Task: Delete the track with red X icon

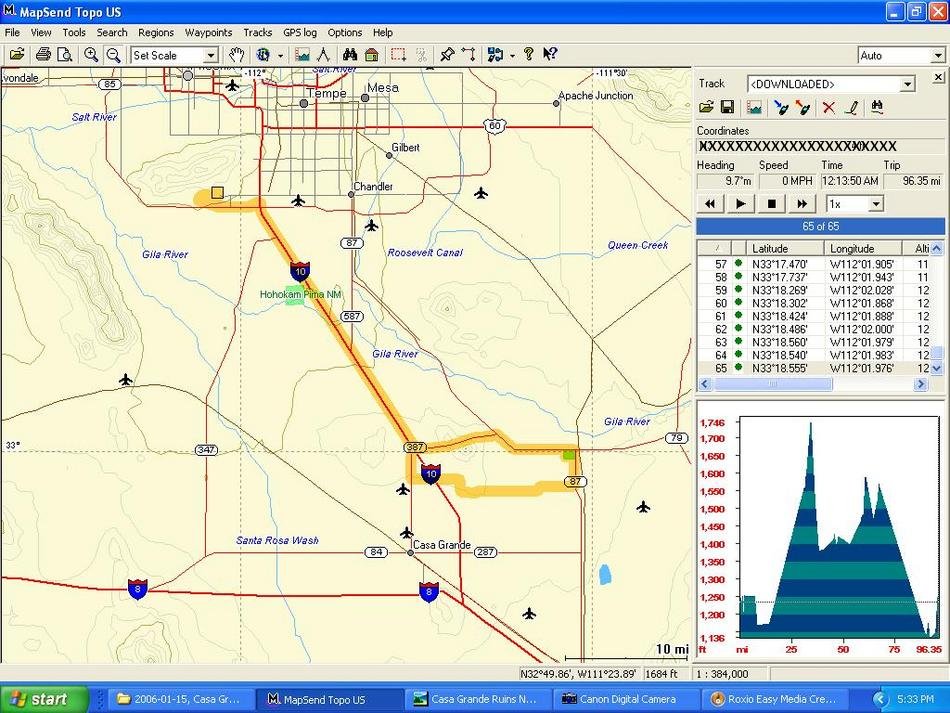Action: 828,108
